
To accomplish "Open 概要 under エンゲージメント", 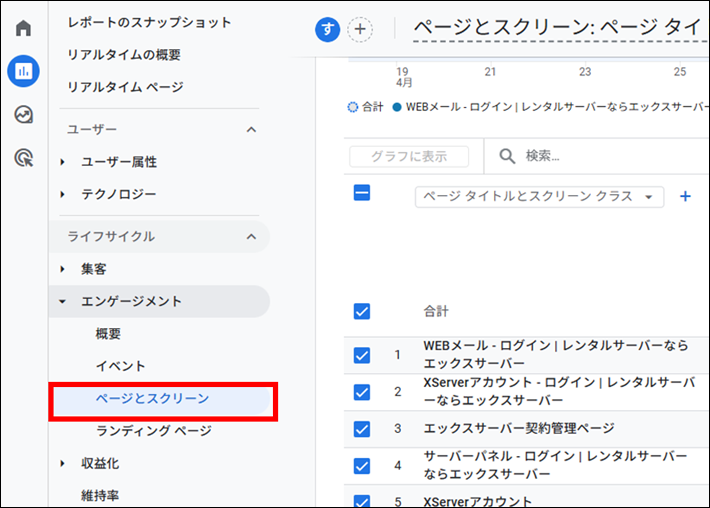I will tap(108, 334).
